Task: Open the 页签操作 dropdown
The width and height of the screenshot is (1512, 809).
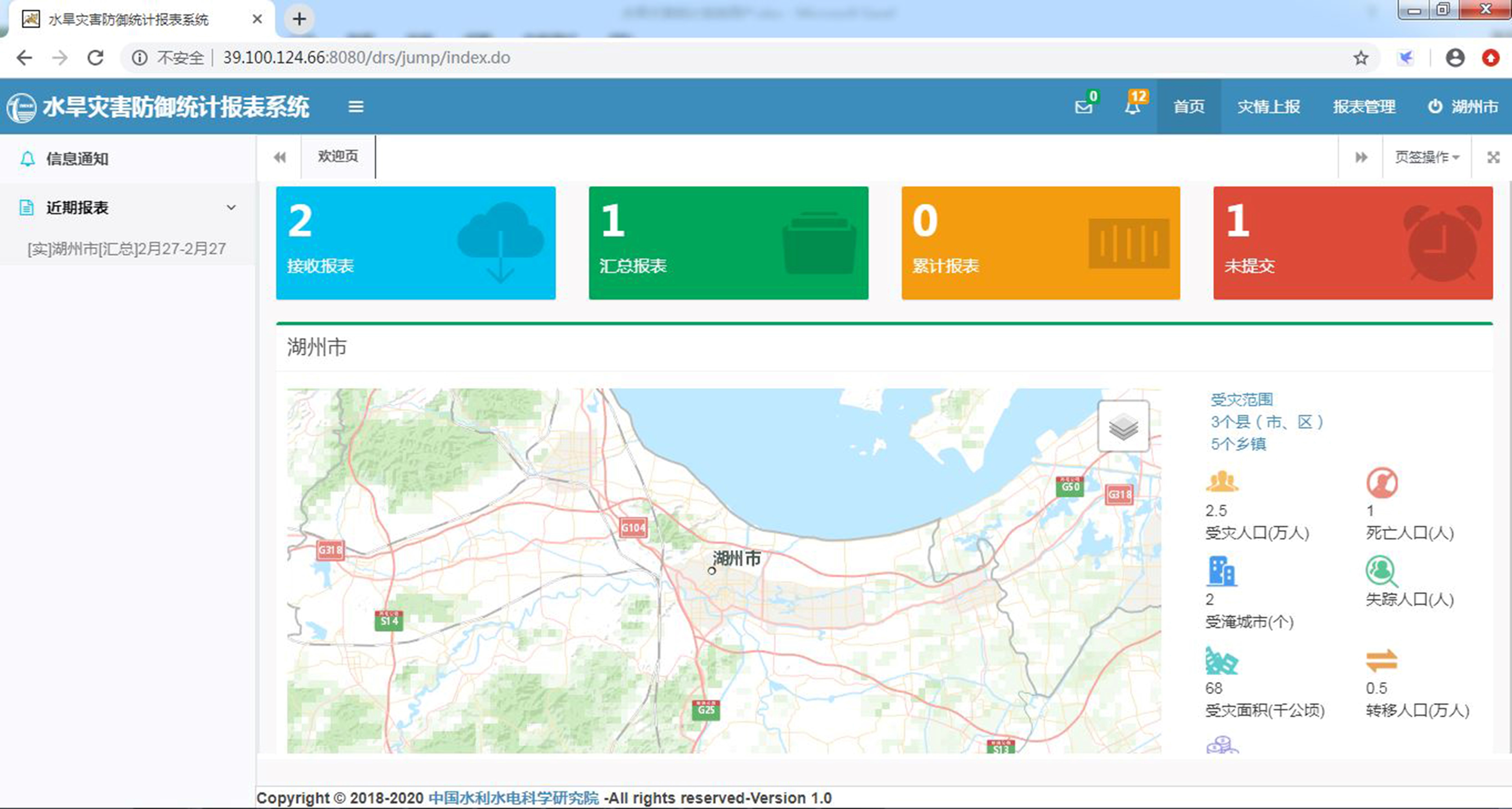Action: (x=1426, y=157)
